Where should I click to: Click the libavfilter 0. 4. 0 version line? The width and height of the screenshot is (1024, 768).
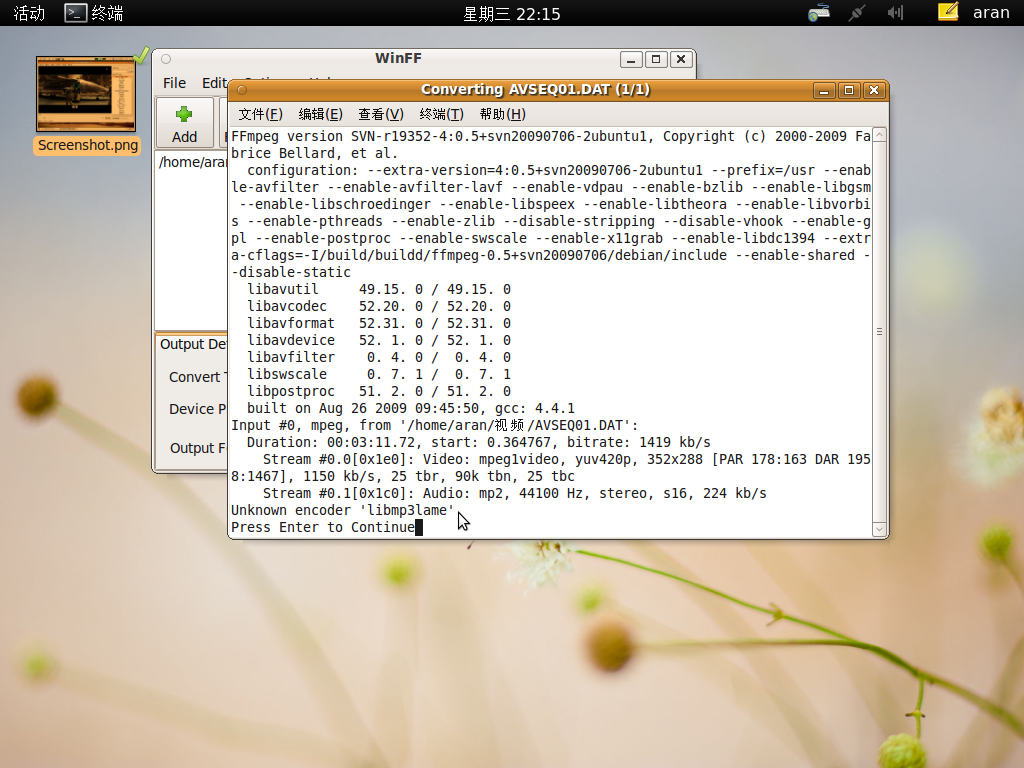(379, 357)
